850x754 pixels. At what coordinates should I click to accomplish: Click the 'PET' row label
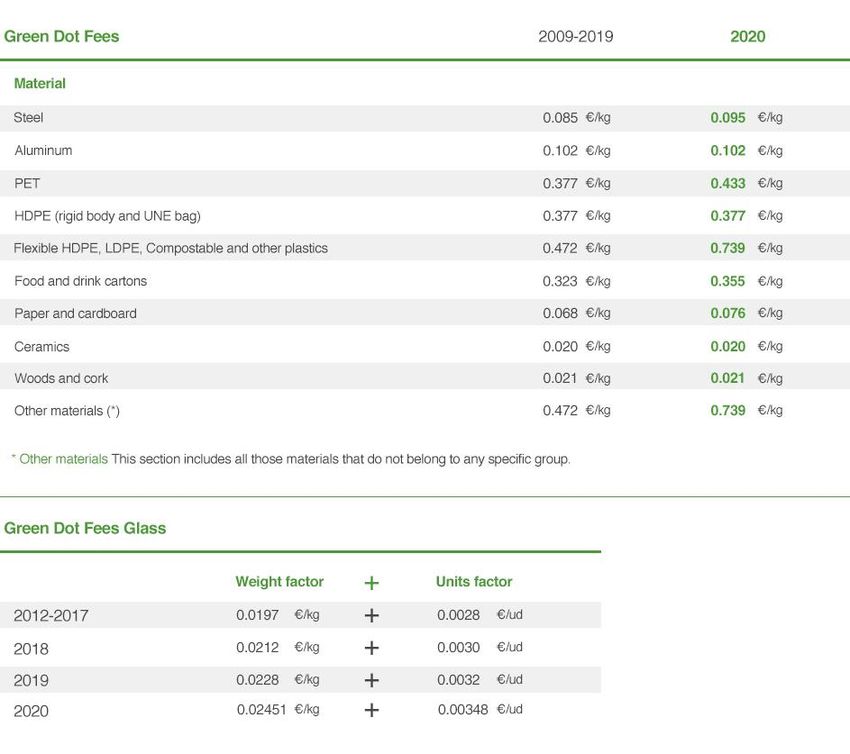(27, 183)
